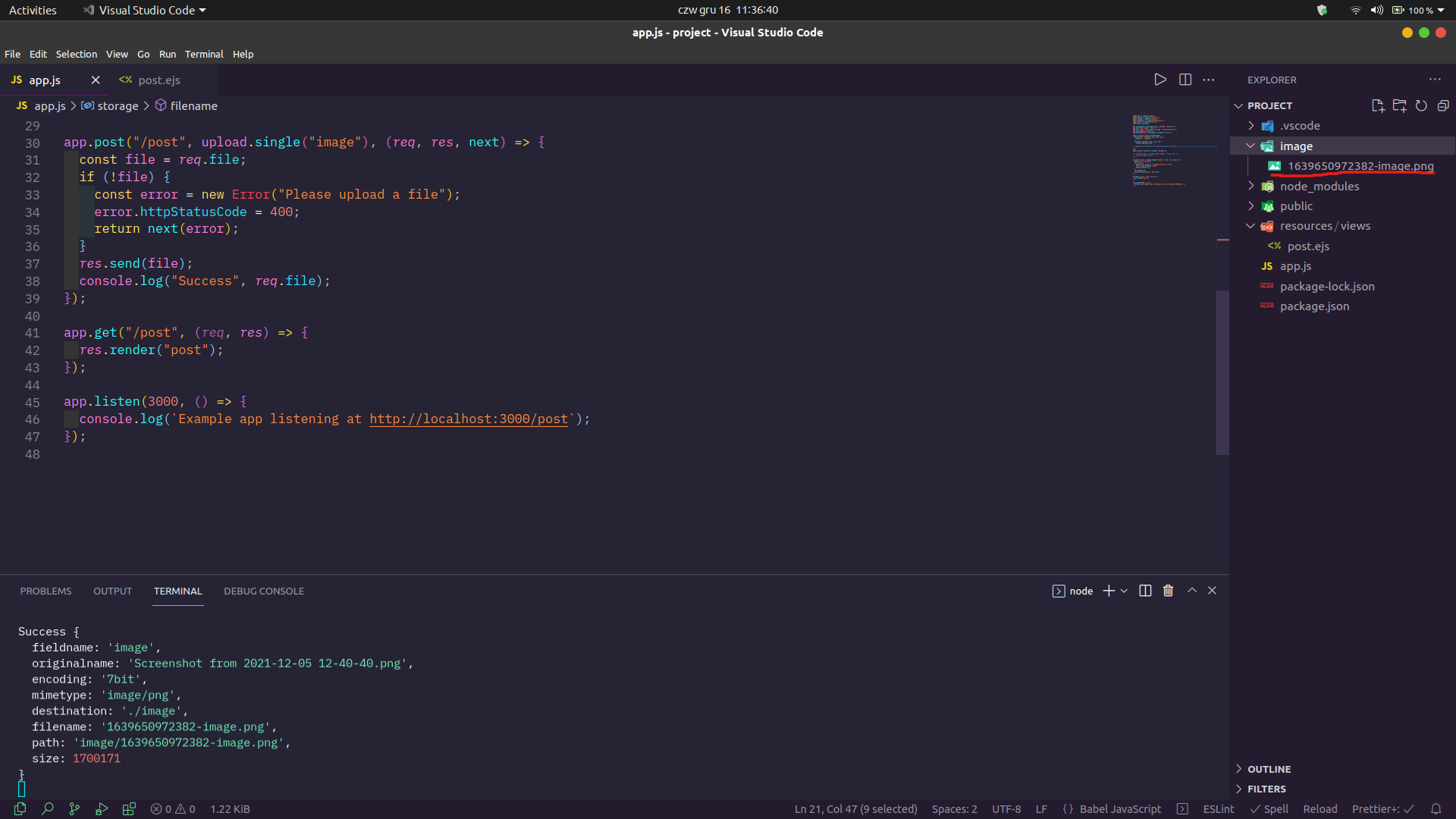Change encoding via UTF-8
The height and width of the screenshot is (819, 1456).
(x=1006, y=809)
